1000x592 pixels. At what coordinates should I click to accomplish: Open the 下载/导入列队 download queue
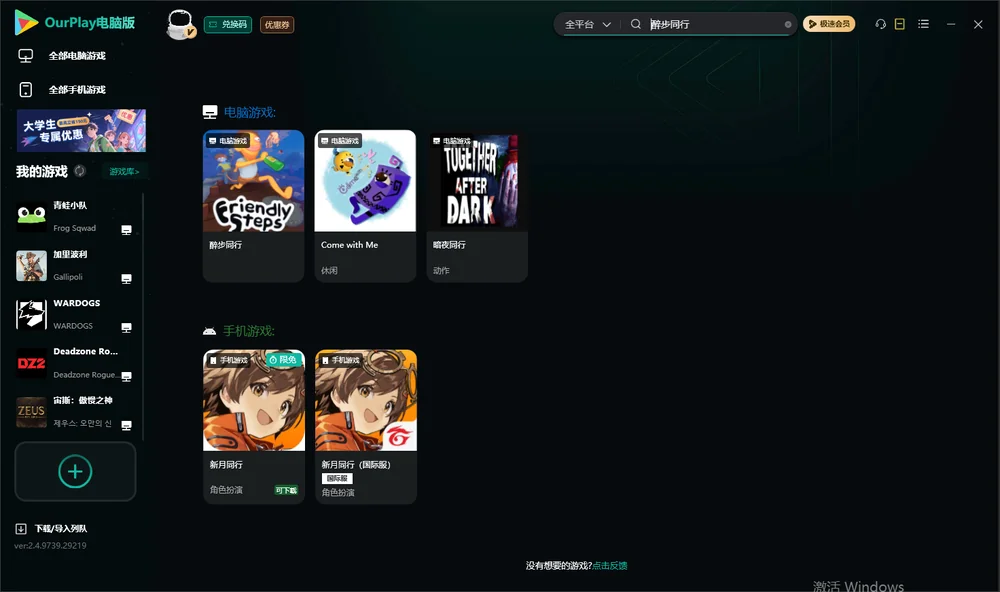tap(51, 529)
